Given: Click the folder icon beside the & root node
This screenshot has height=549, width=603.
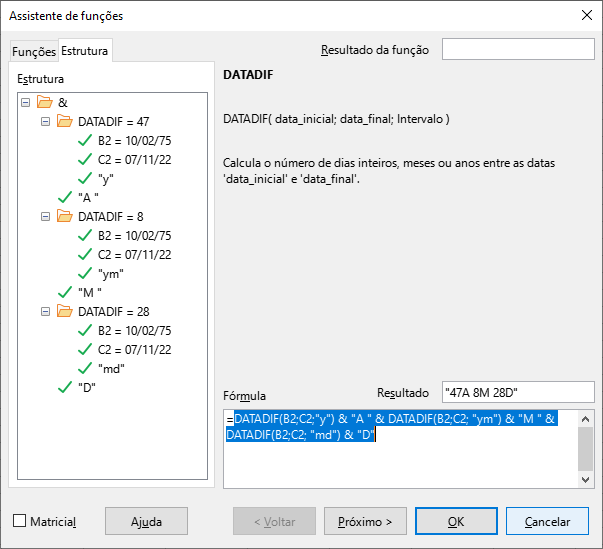Looking at the screenshot, I should [44, 103].
